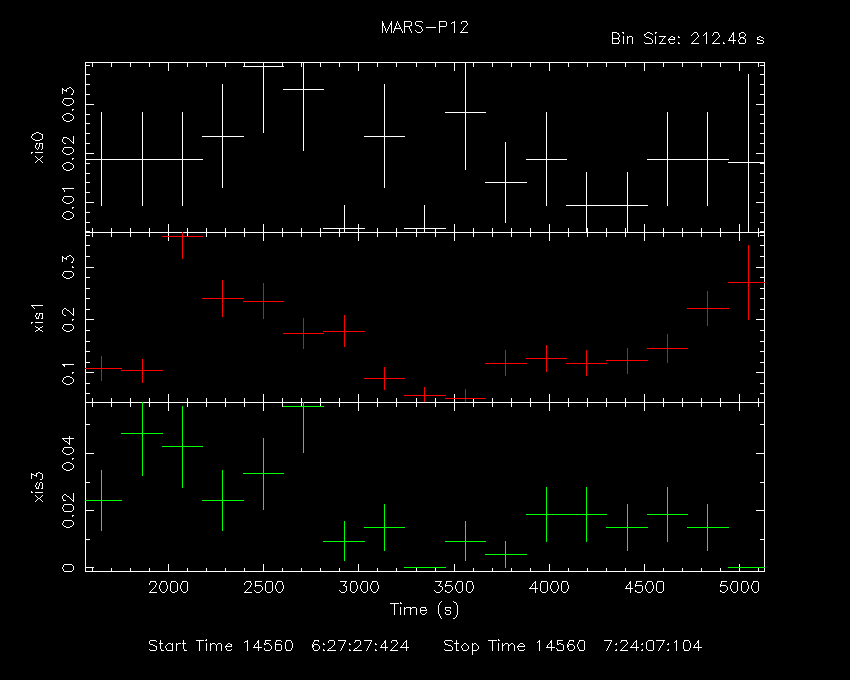Click the first green xis3 data point
Viewport: 850px width, 680px height.
(101, 500)
